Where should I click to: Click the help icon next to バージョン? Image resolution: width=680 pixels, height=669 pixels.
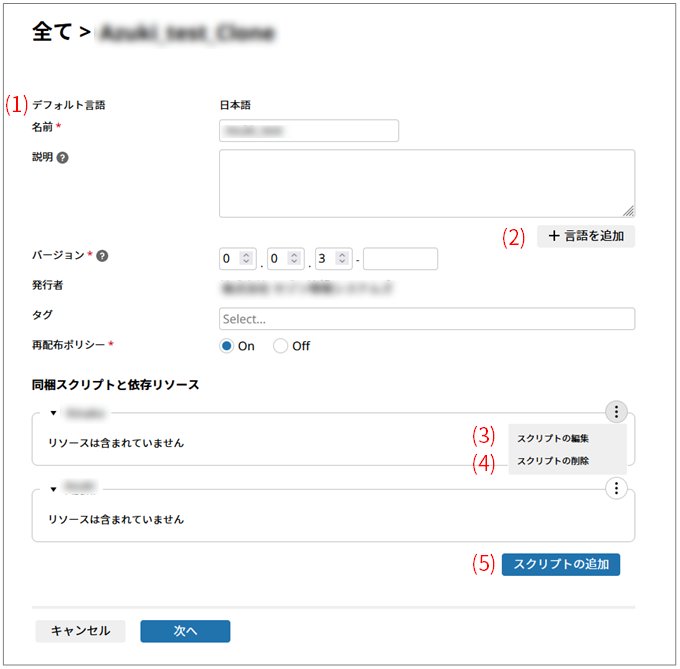102,256
